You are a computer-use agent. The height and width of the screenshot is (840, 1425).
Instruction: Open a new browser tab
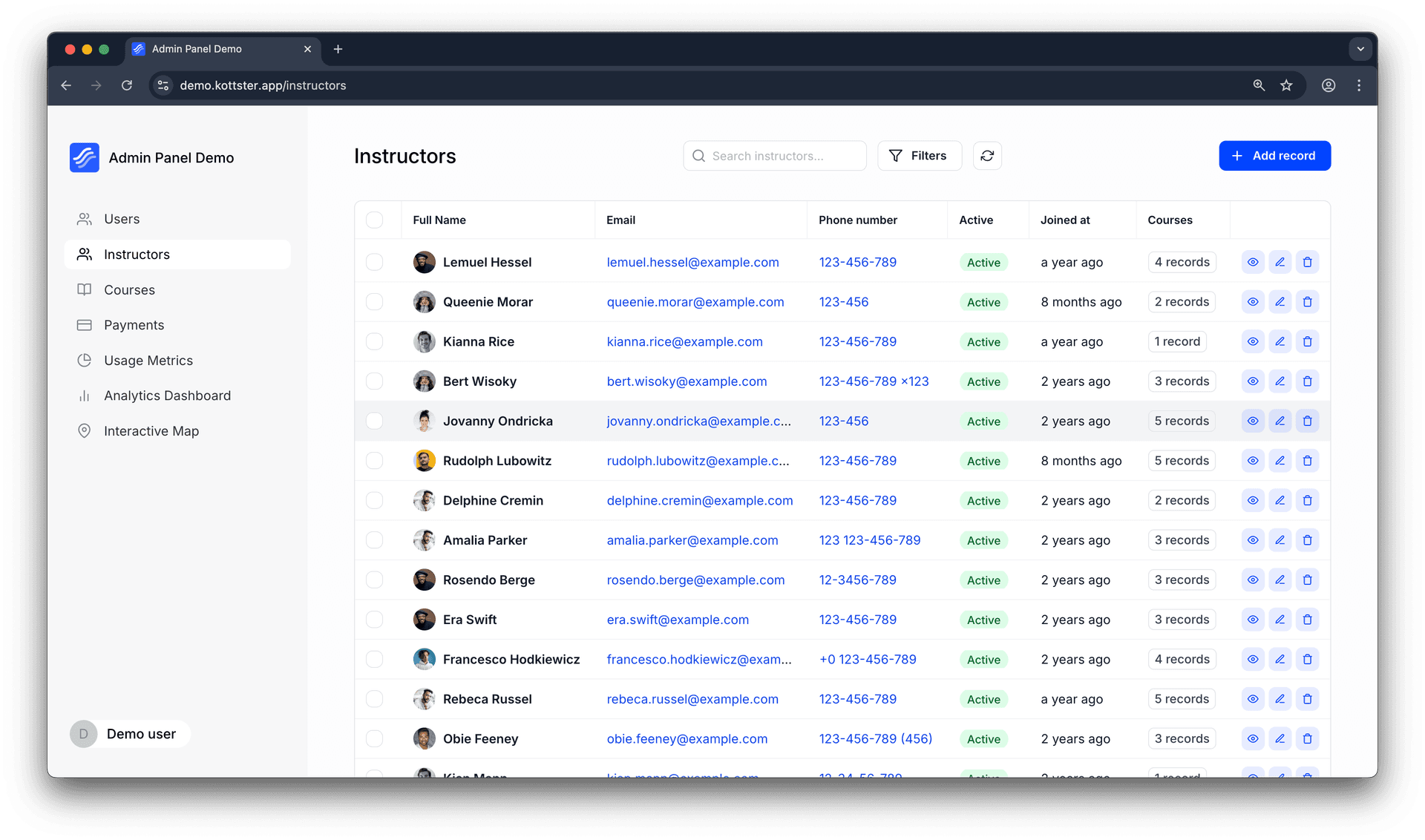(x=338, y=49)
